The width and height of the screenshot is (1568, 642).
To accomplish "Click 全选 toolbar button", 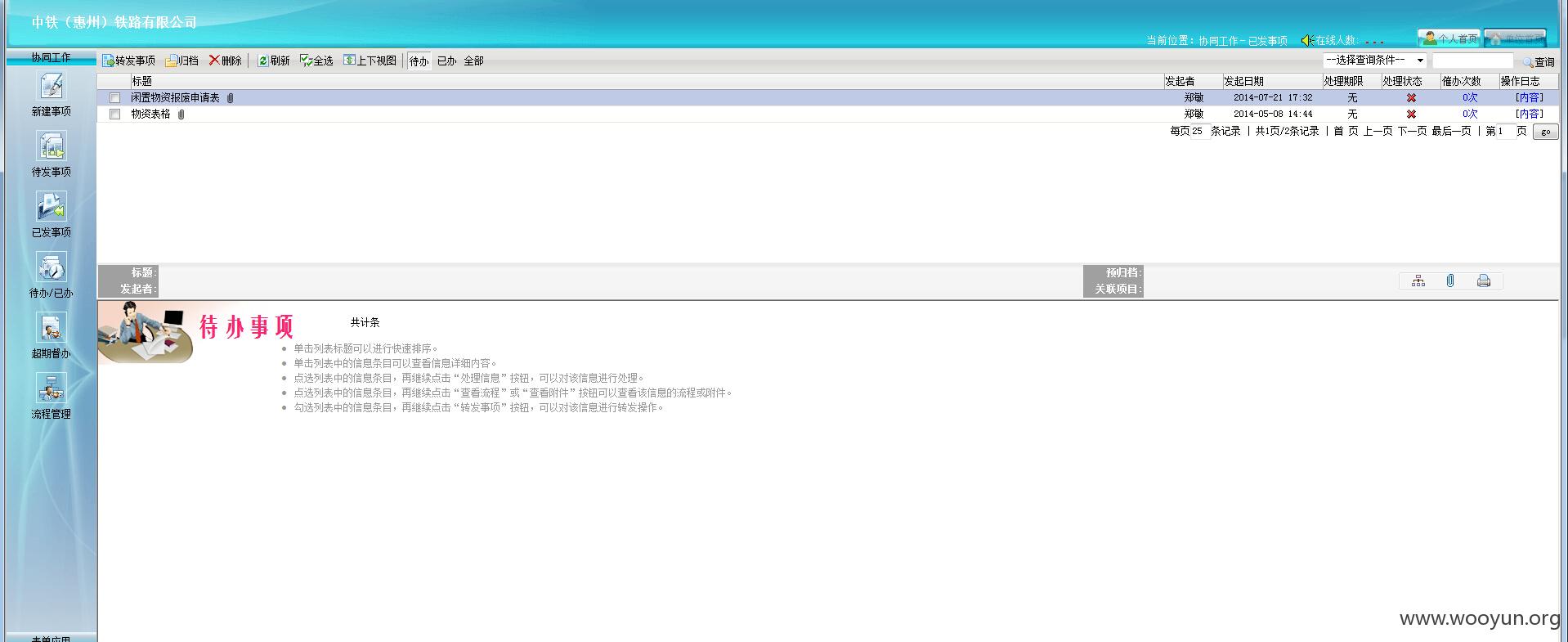I will [317, 61].
